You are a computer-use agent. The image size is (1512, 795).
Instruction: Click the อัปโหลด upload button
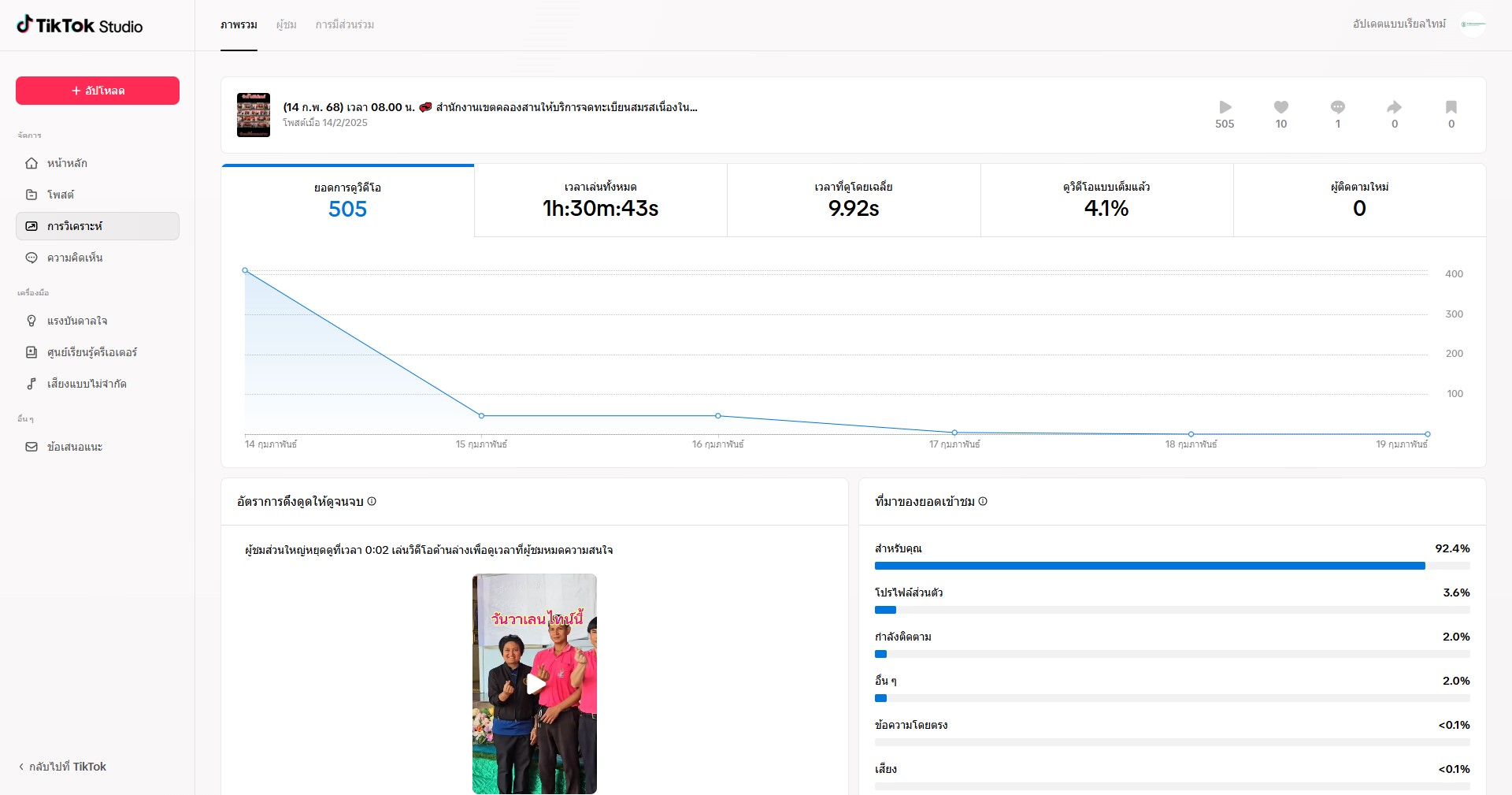pyautogui.click(x=98, y=91)
